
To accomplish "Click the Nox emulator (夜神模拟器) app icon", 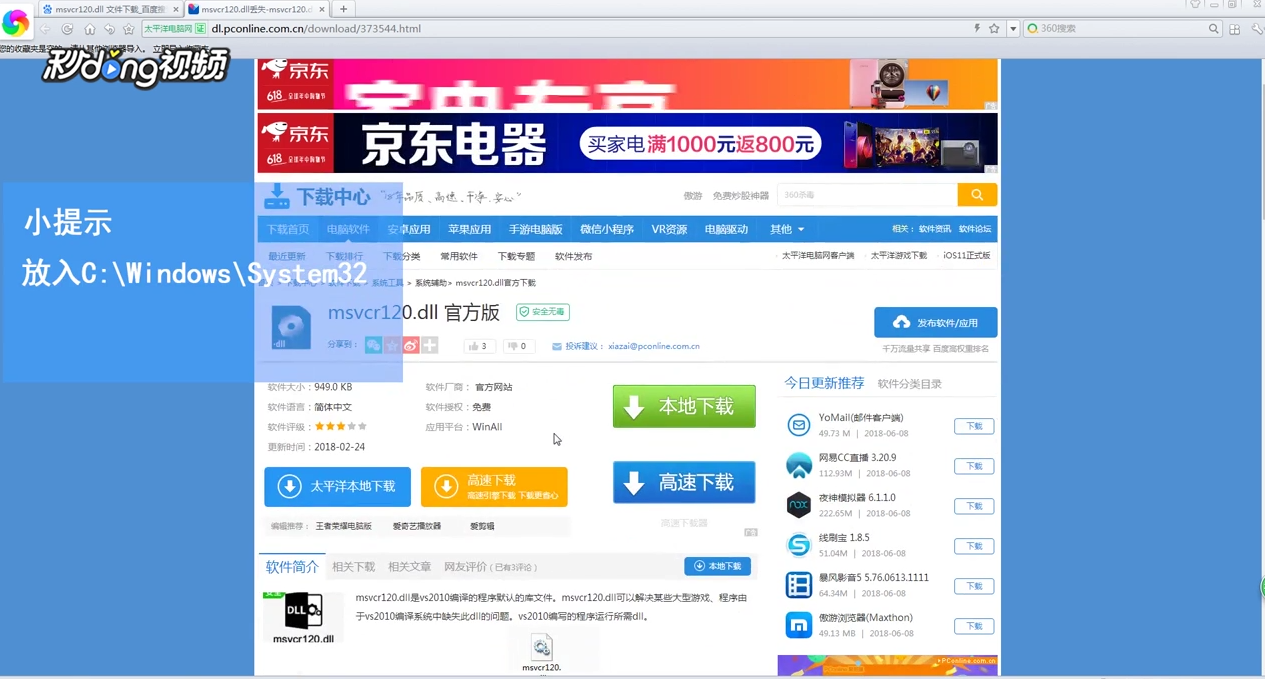I will click(x=798, y=505).
